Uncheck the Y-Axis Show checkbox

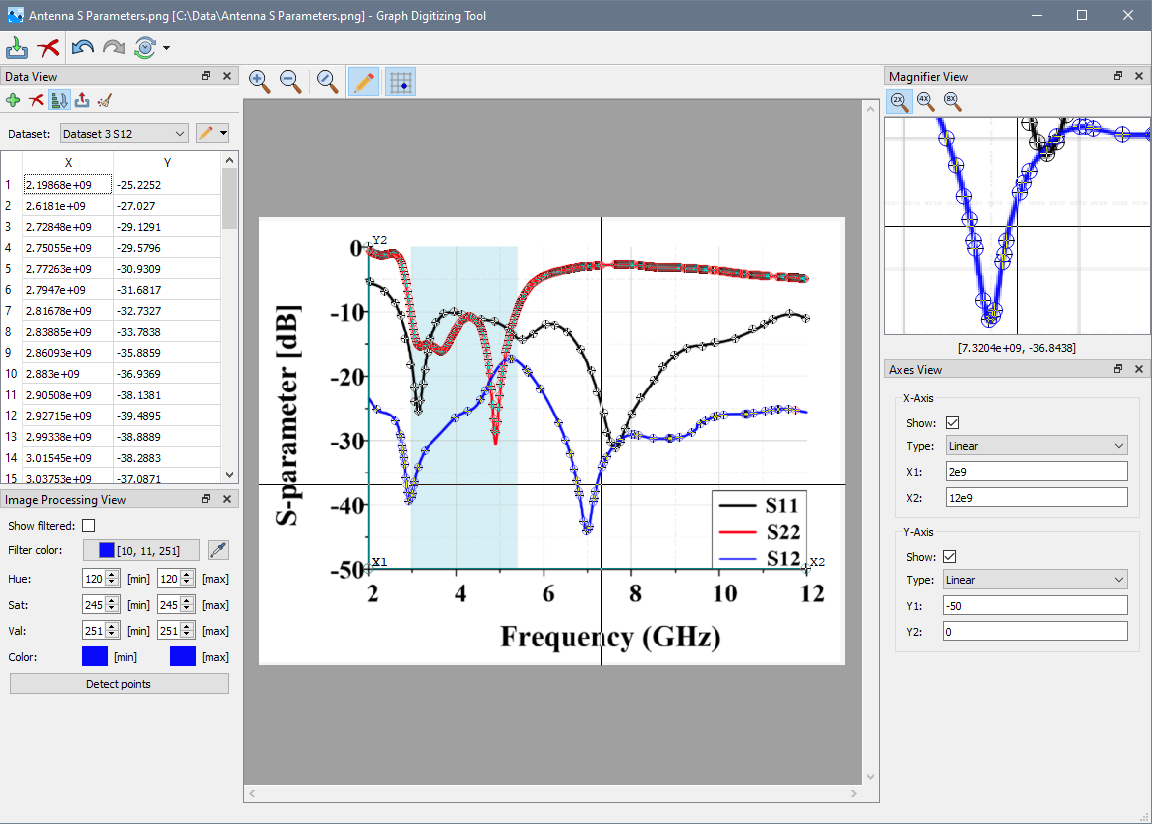pyautogui.click(x=952, y=557)
